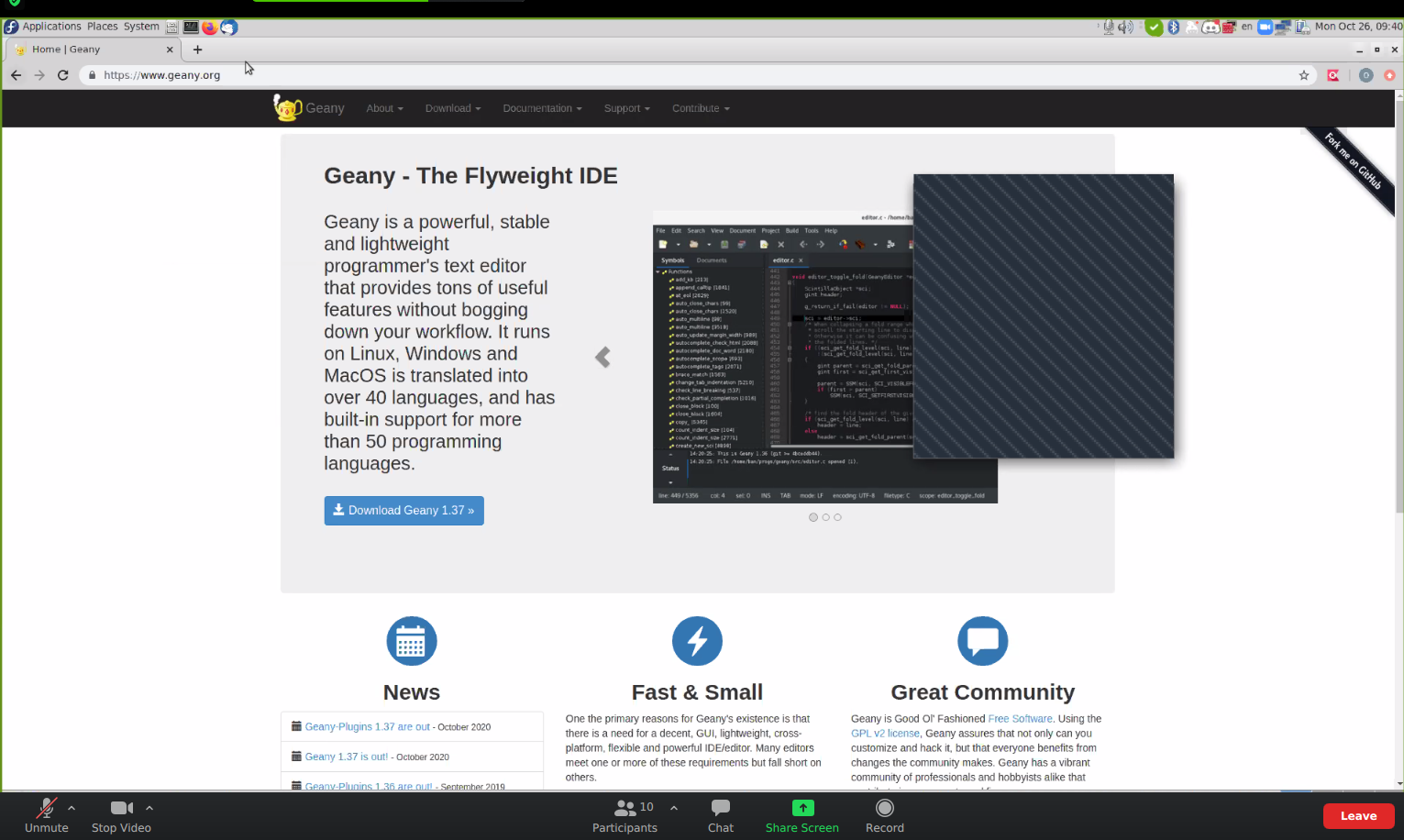1404x840 pixels.
Task: Expand audio options arrow next to Unmute
Action: tap(72, 808)
